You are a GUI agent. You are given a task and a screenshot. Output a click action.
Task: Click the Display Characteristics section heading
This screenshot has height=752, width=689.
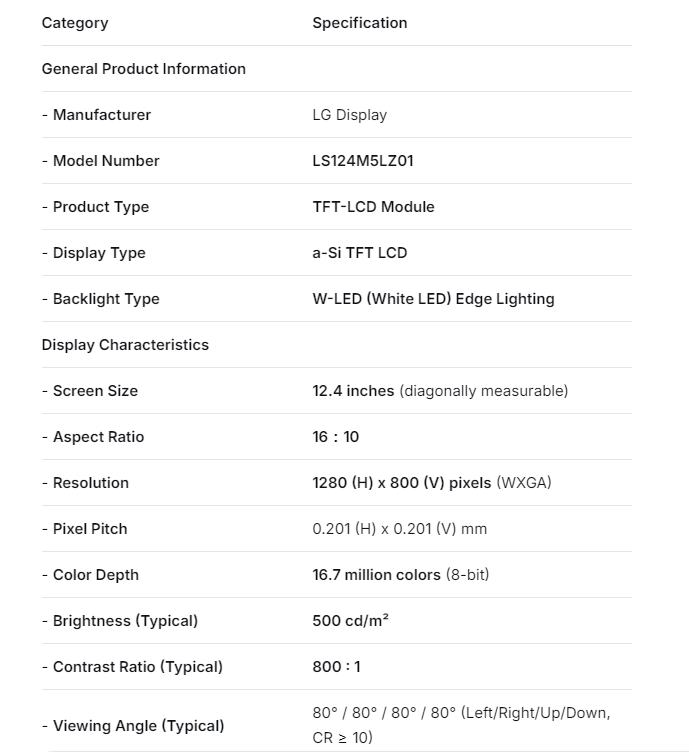tap(125, 345)
